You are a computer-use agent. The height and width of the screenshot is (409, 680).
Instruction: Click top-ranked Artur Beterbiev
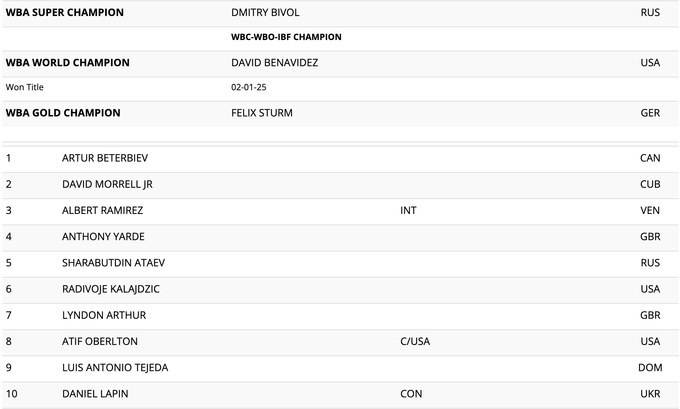(x=105, y=158)
